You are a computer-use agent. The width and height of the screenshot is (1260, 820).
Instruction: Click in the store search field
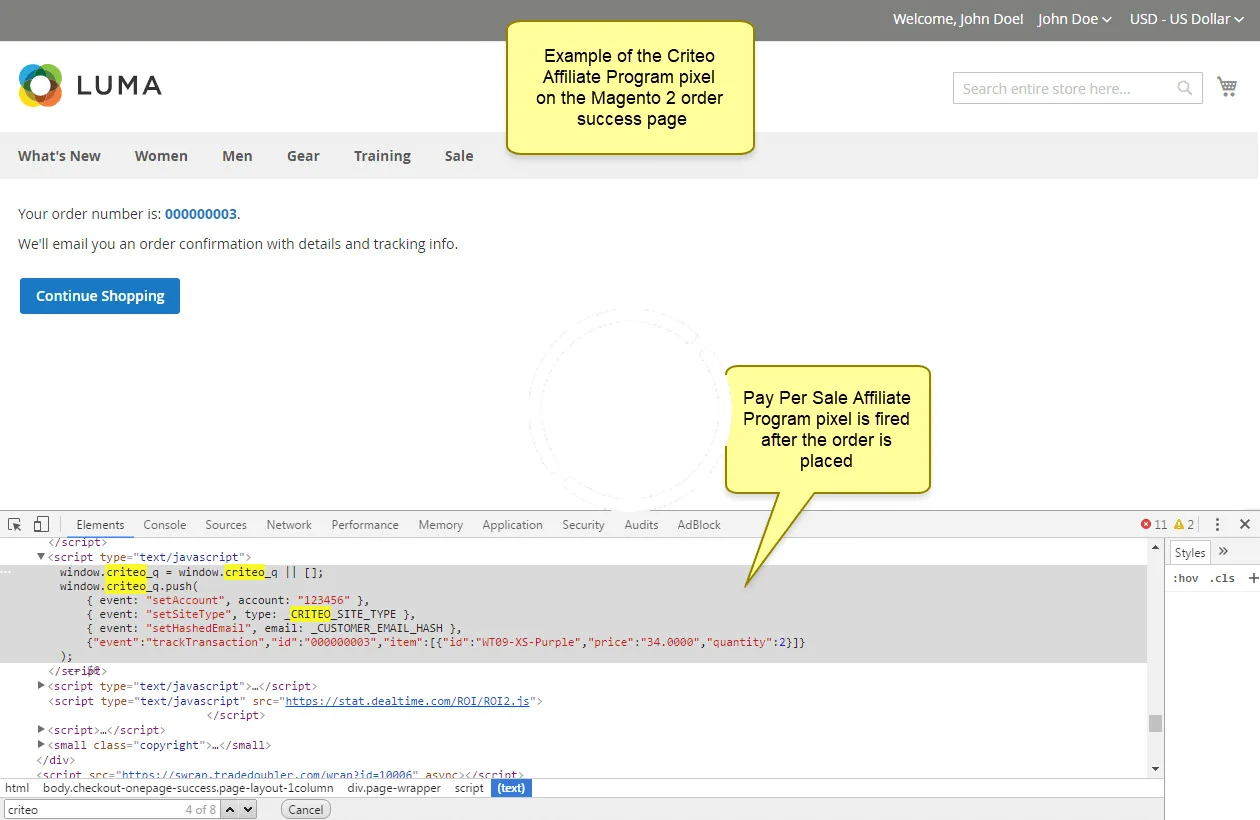1078,88
